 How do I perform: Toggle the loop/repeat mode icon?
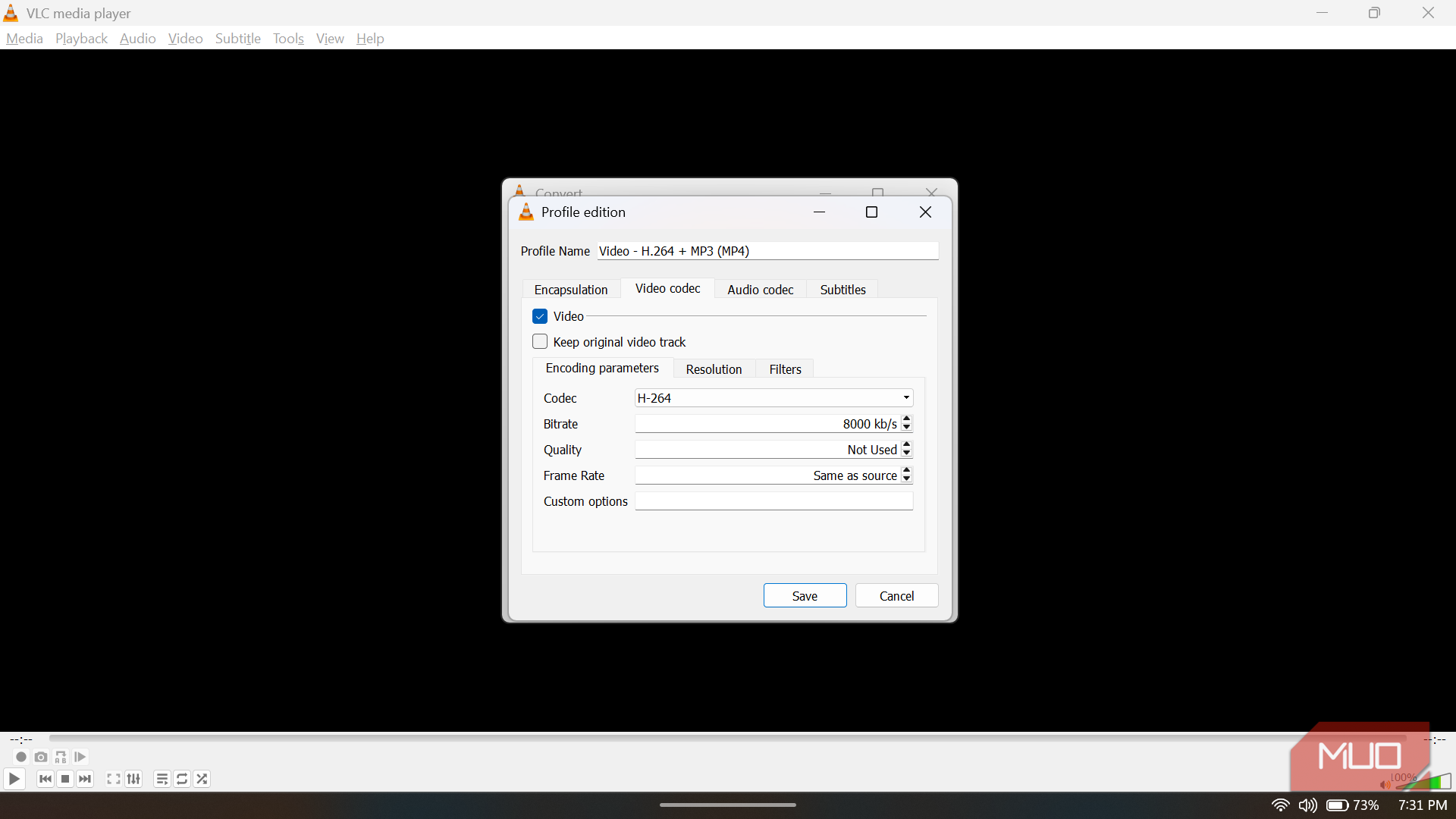(182, 779)
